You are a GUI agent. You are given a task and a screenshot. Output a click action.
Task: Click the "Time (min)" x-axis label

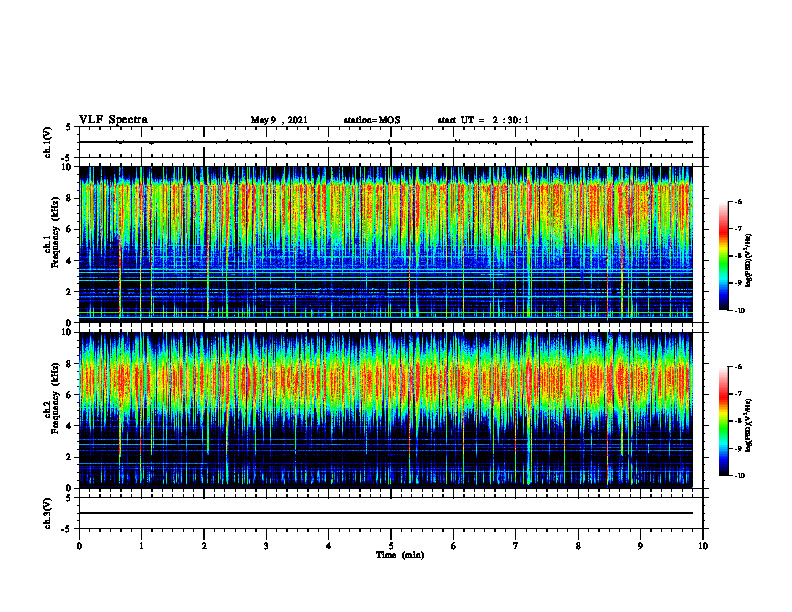tap(400, 555)
